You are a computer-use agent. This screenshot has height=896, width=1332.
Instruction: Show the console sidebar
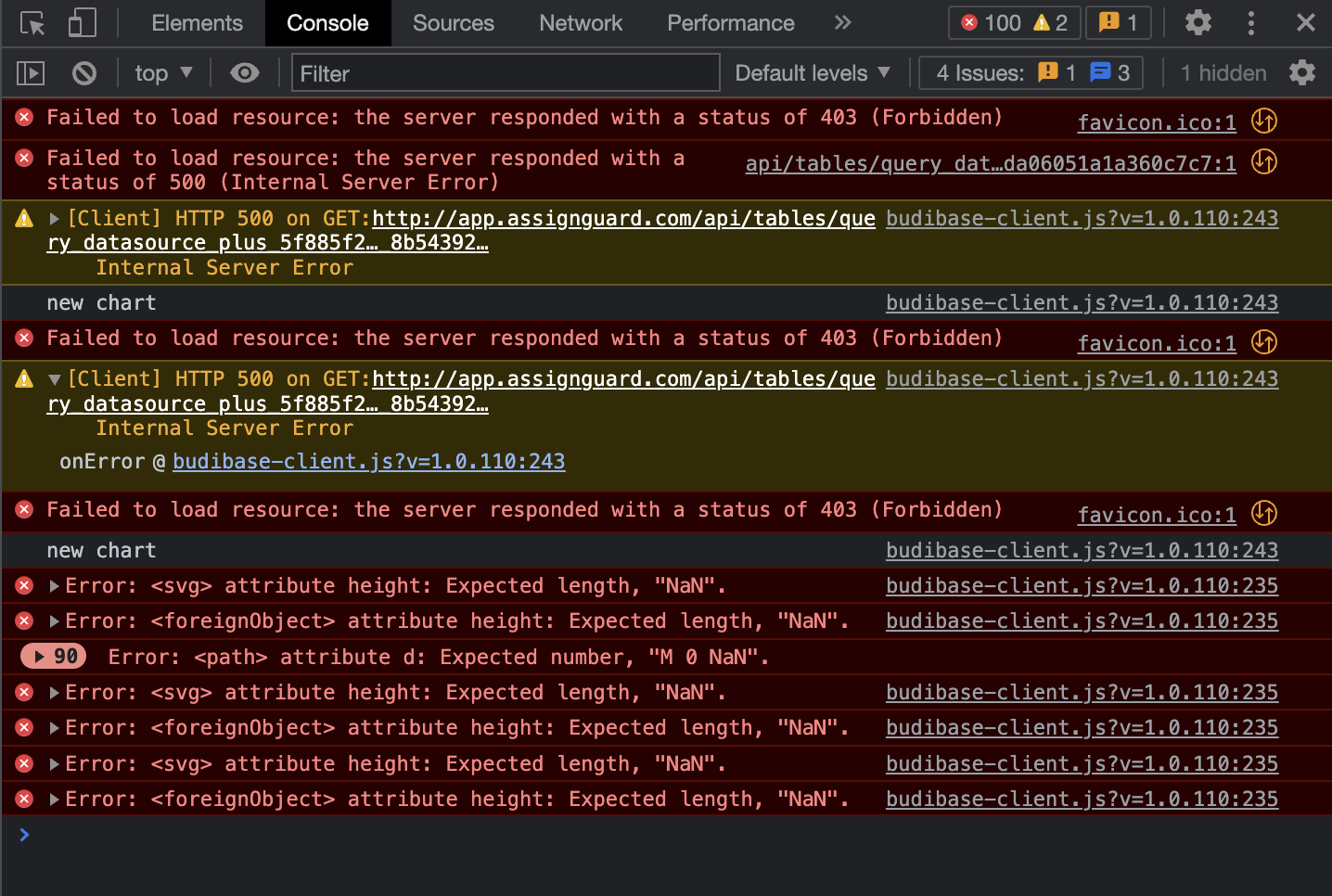30,72
